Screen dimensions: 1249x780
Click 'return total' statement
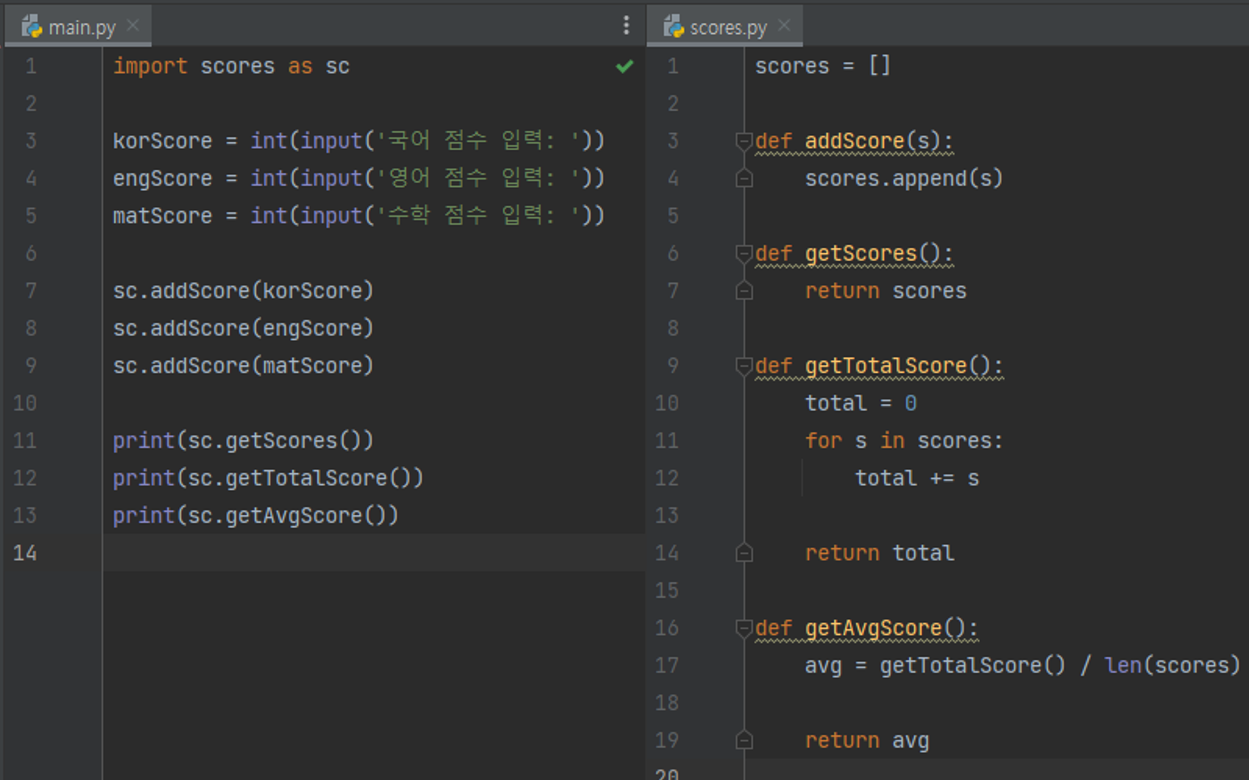click(x=880, y=553)
